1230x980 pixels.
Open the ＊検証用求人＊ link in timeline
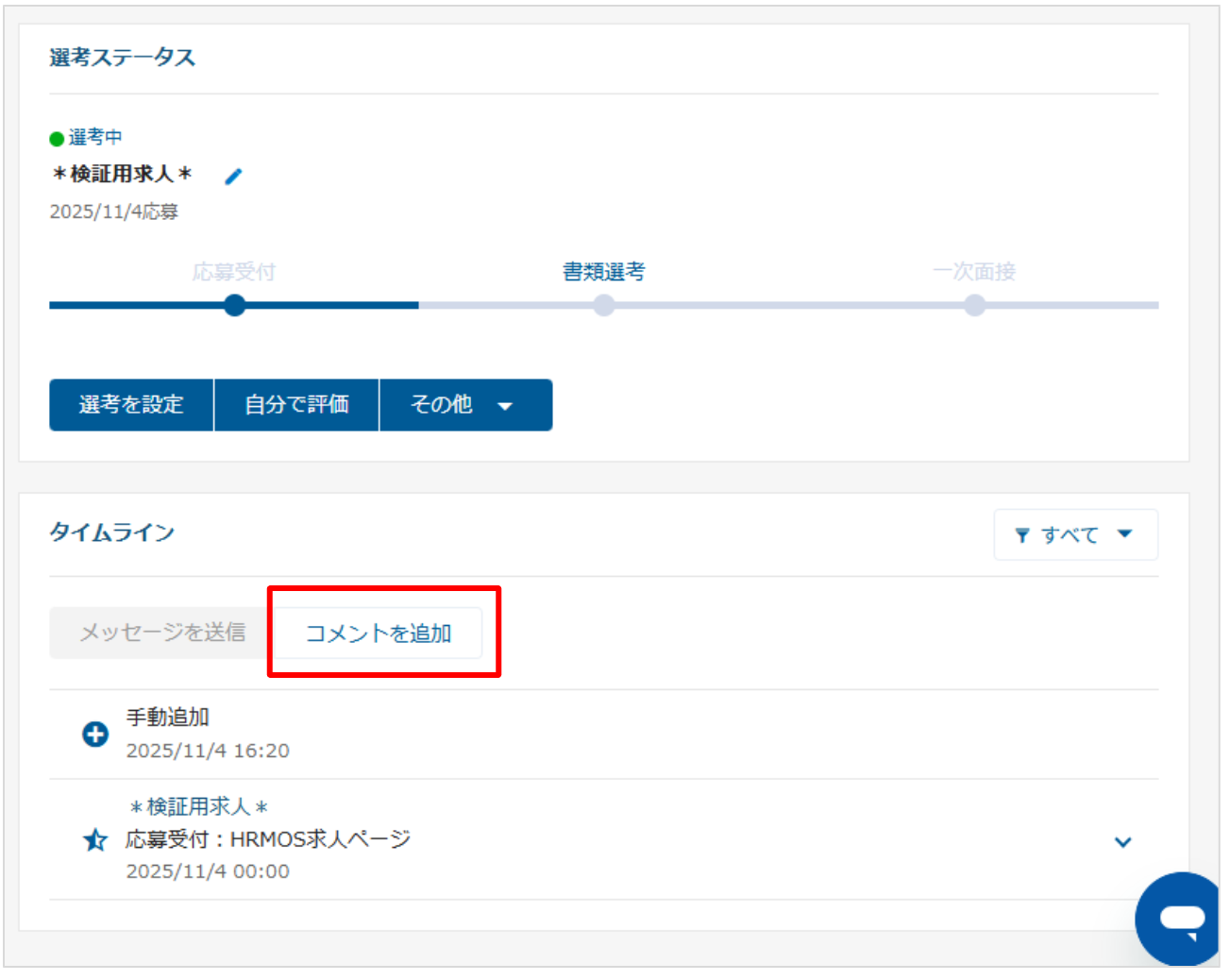point(199,806)
